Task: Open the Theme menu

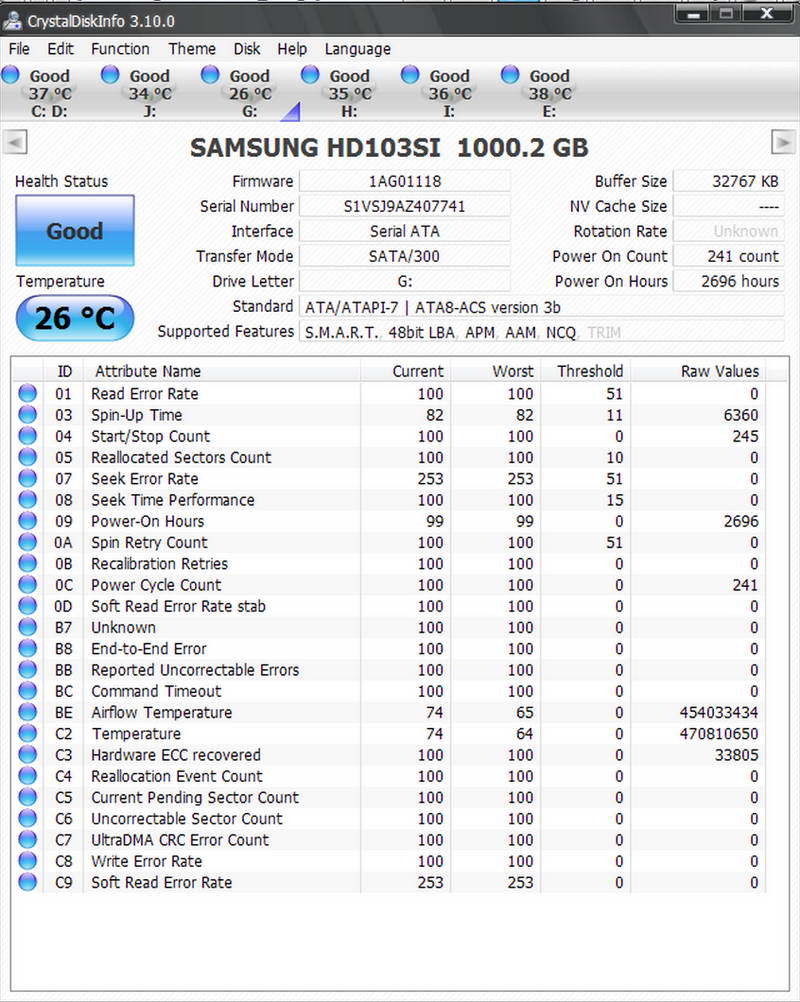Action: pyautogui.click(x=192, y=49)
